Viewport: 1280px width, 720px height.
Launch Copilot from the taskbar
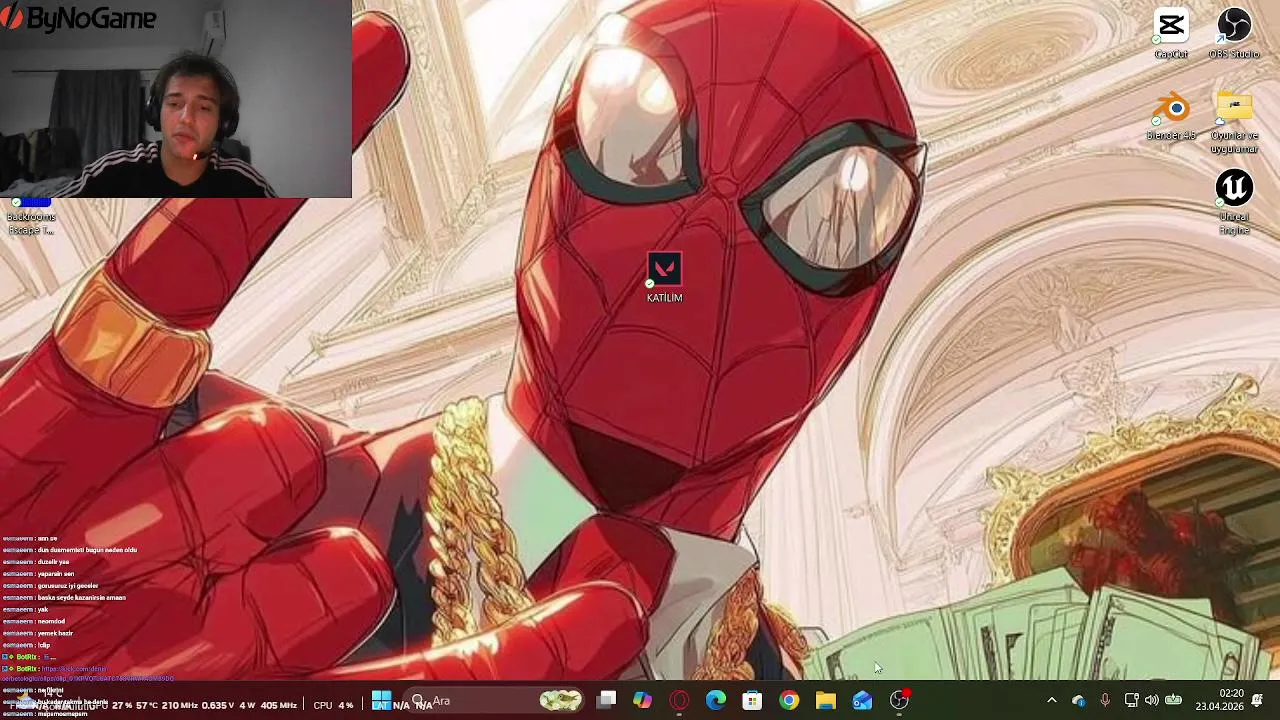pos(642,701)
